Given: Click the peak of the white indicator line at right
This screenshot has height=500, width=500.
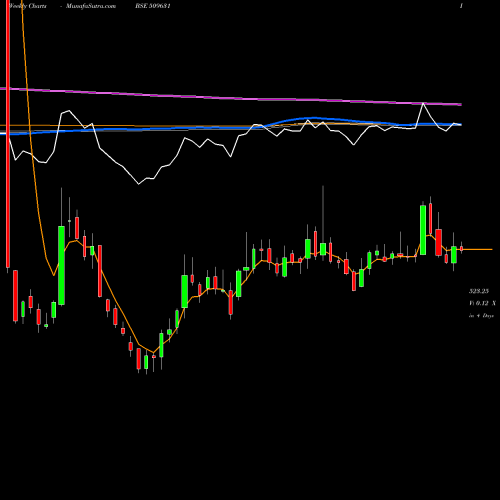Looking at the screenshot, I should 423,104.
